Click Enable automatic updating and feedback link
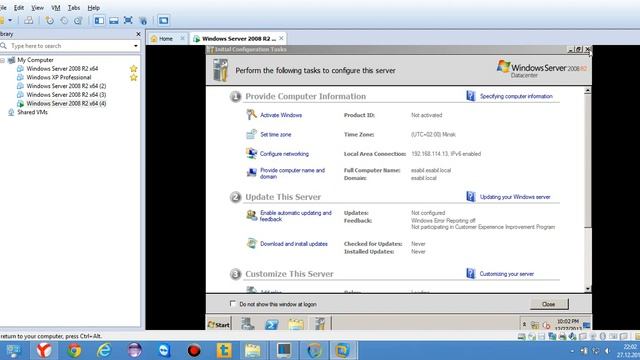Image resolution: width=640 pixels, height=360 pixels. click(296, 216)
